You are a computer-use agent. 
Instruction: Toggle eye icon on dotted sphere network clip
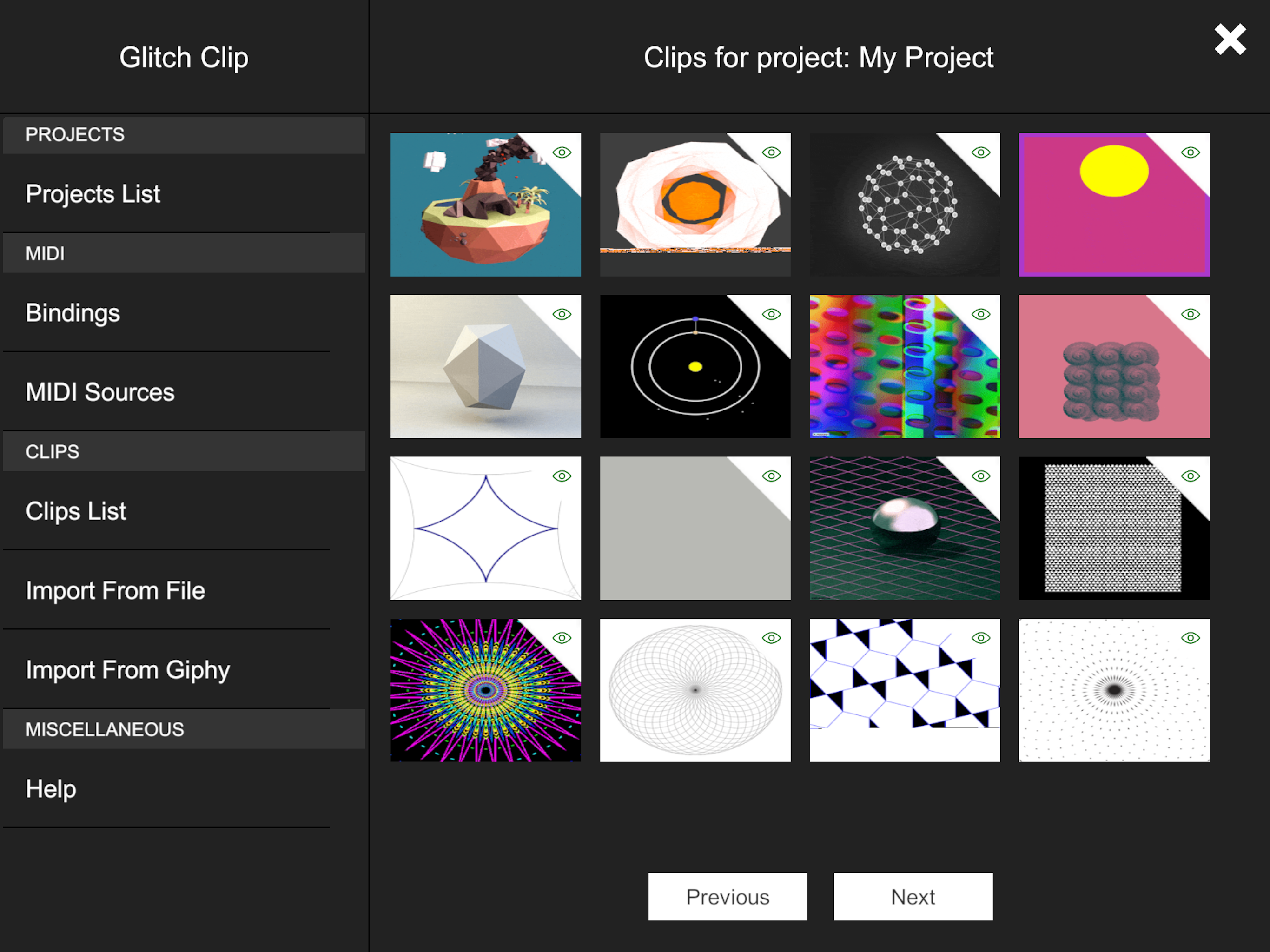[x=981, y=152]
